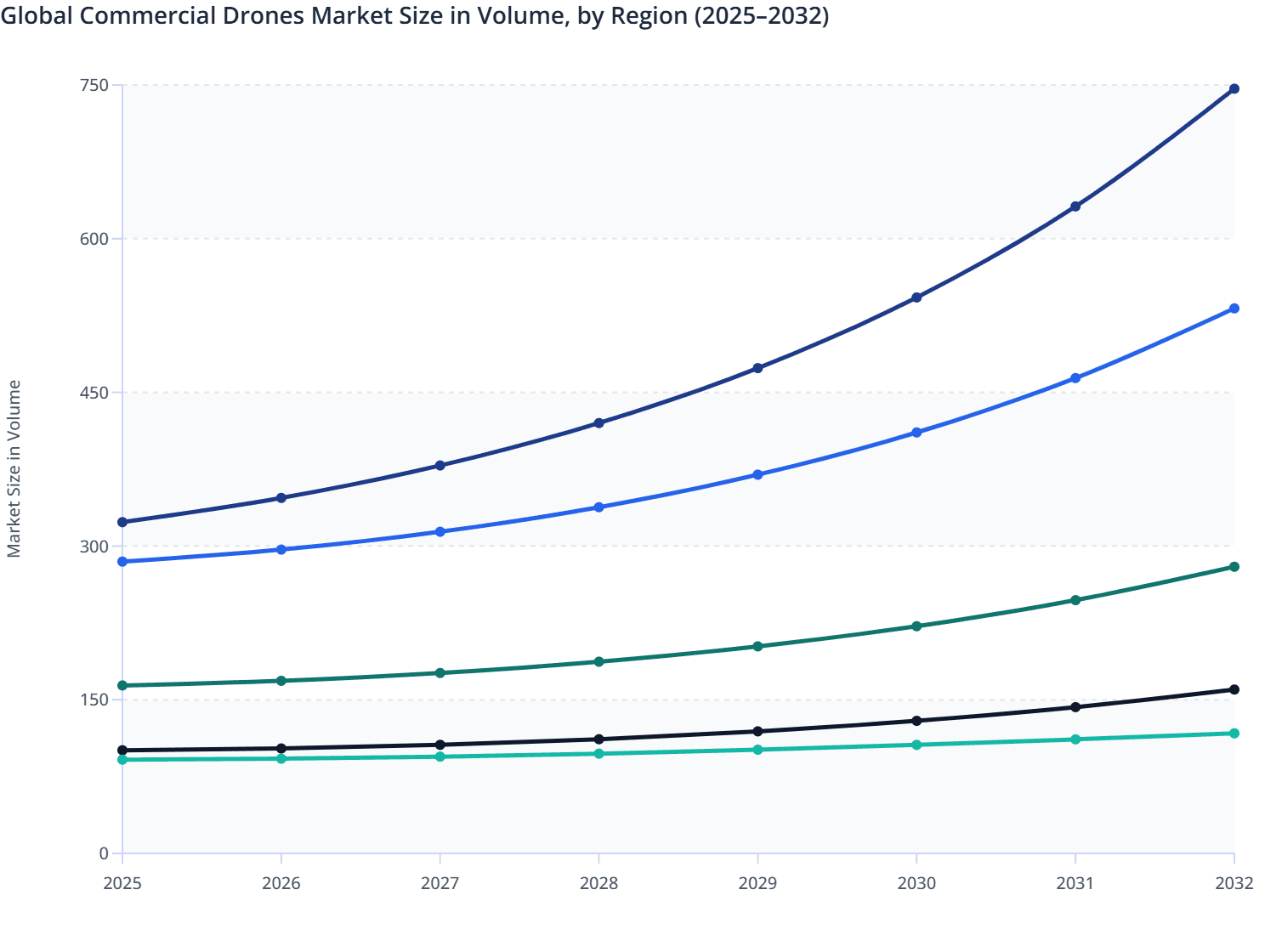This screenshot has height=952, width=1282.
Task: Click the 2028 x-axis tick label
Action: click(x=598, y=885)
